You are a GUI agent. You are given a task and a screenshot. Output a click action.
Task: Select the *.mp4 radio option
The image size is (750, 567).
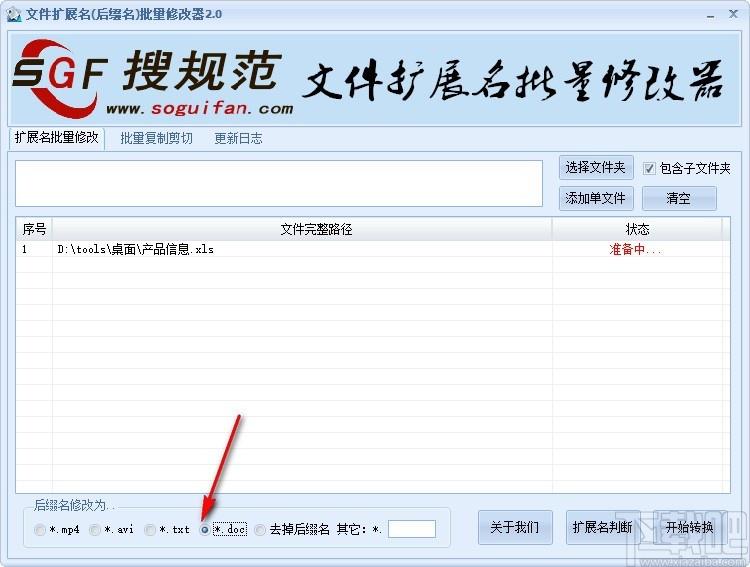click(x=40, y=530)
